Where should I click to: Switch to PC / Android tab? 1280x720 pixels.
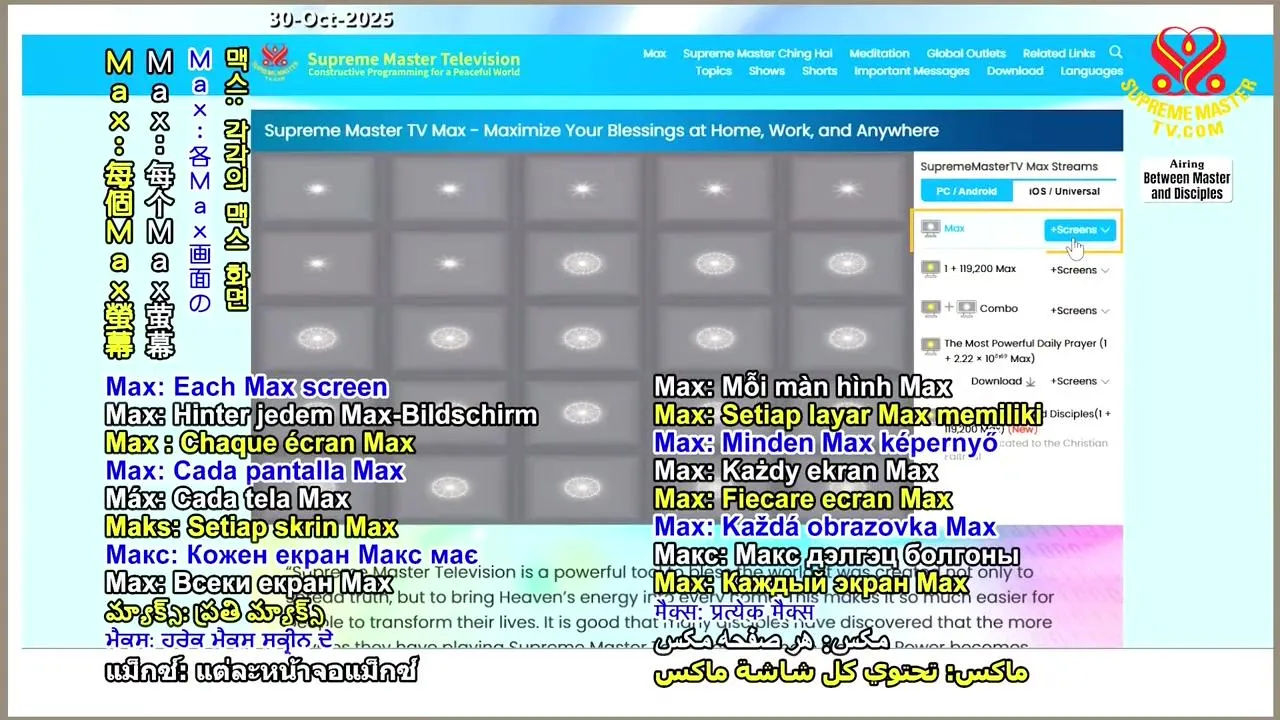click(966, 191)
